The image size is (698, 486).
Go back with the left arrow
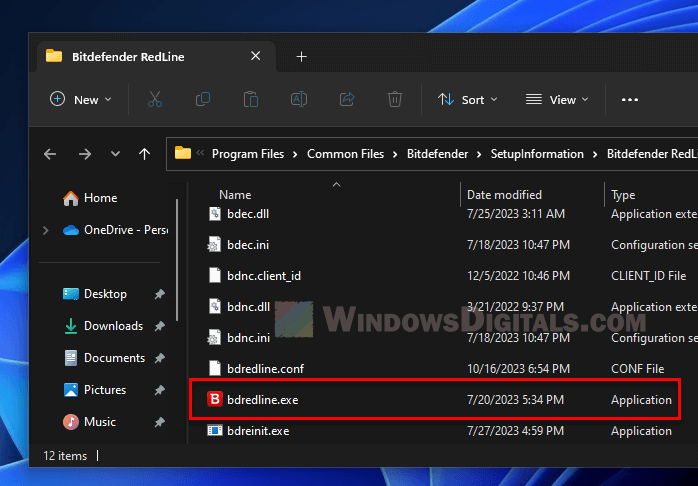[50, 154]
